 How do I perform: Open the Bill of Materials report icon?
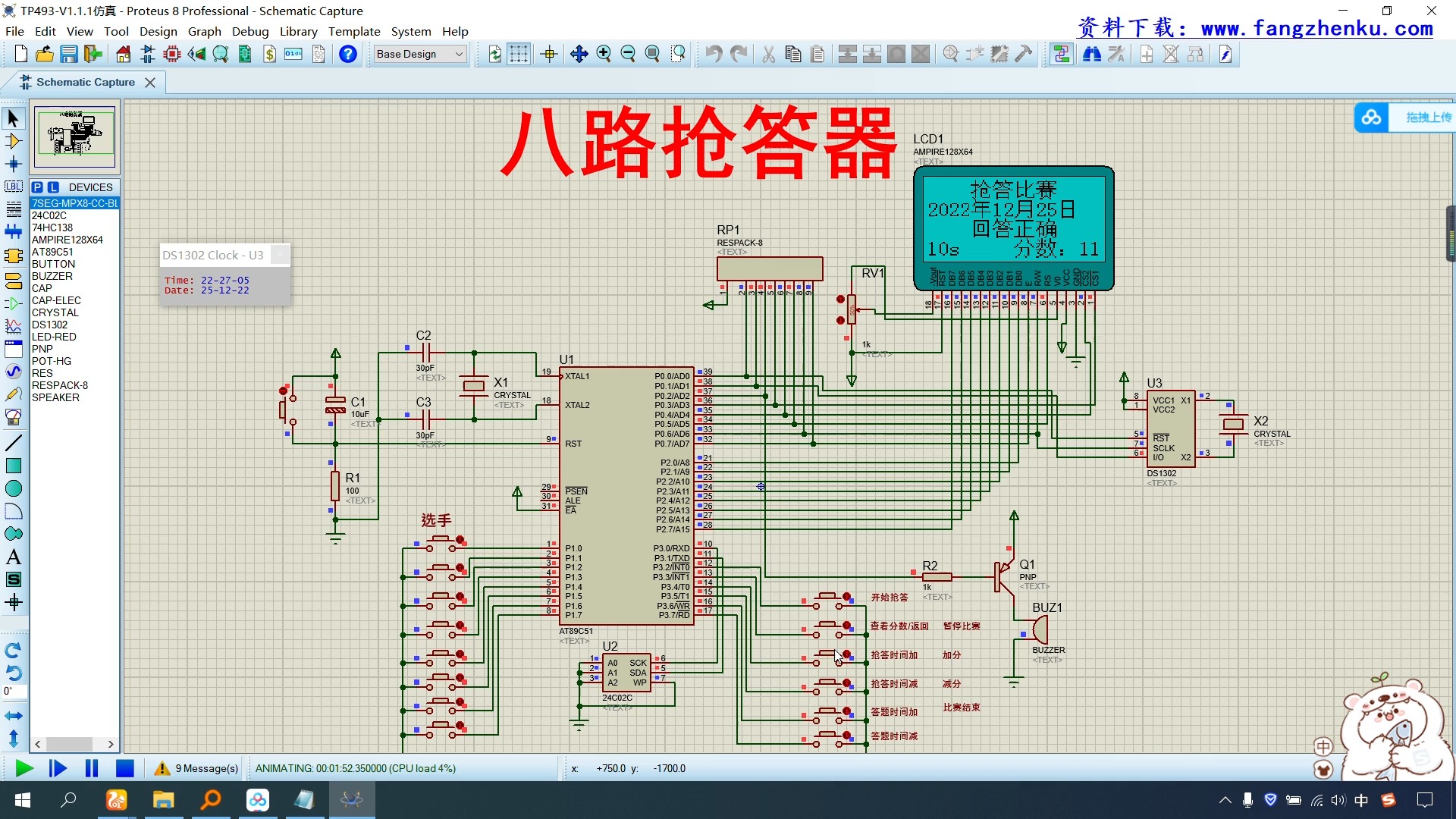tap(269, 54)
